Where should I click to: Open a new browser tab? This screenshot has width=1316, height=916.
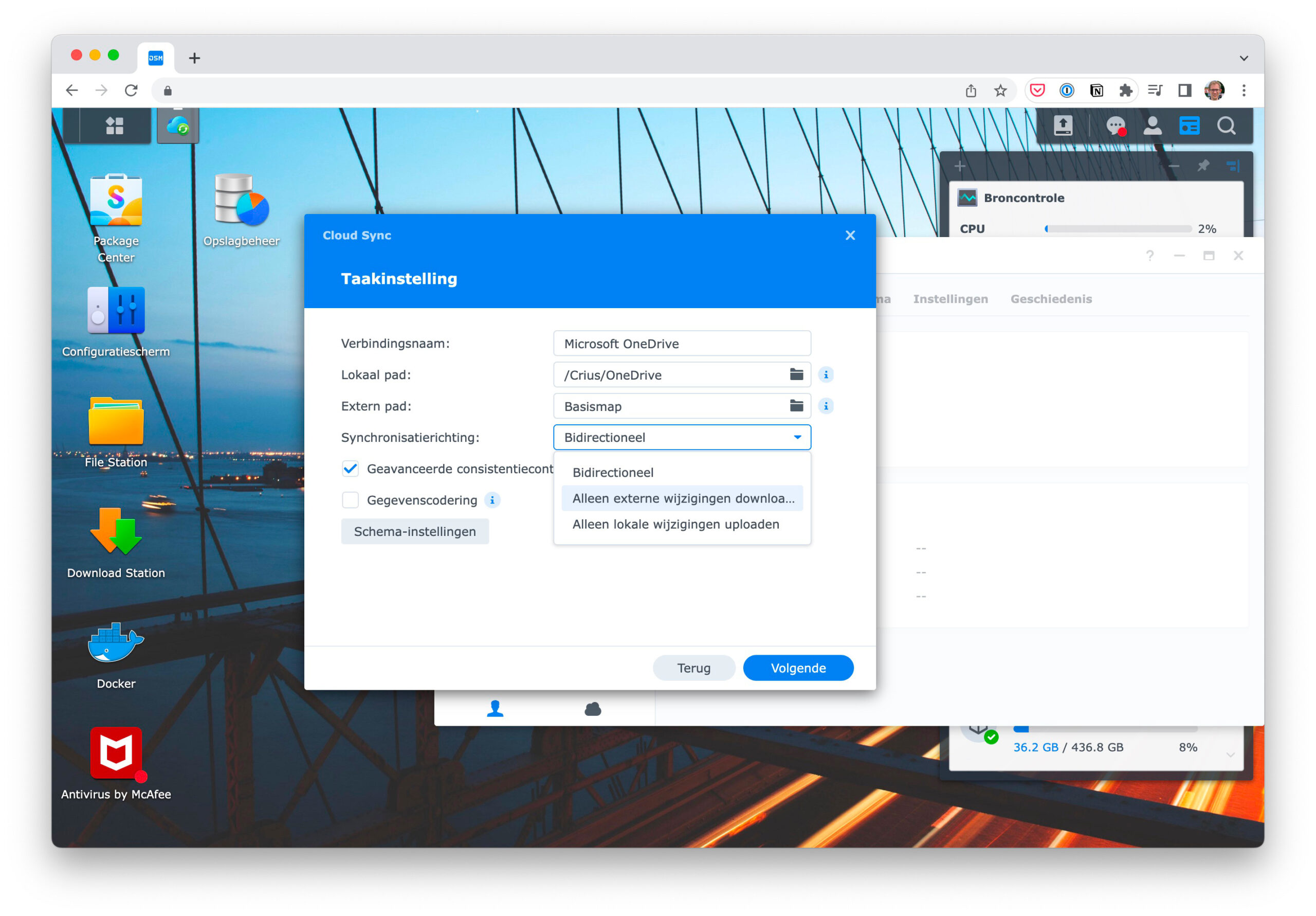pos(194,58)
